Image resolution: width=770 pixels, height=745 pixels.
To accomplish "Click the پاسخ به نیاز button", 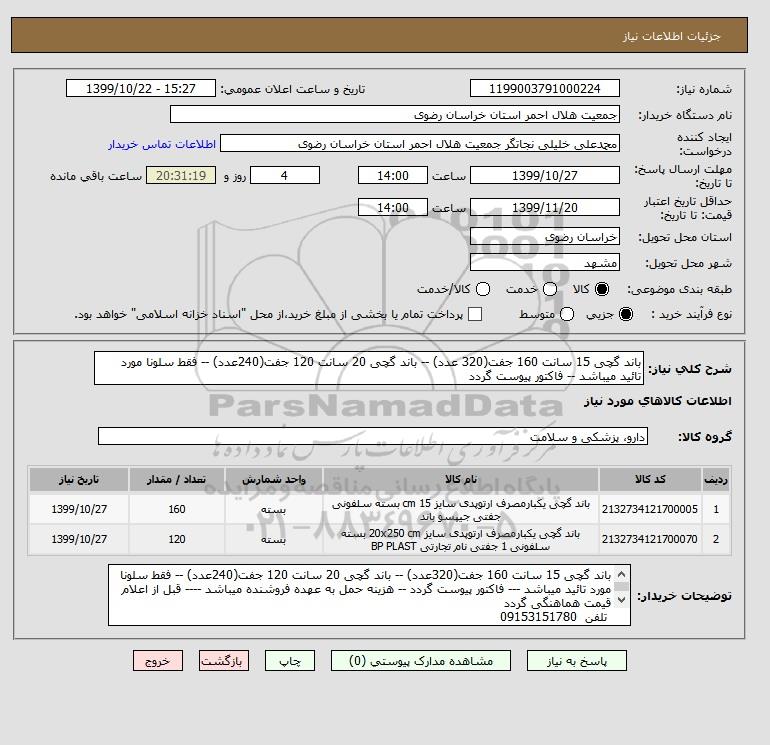I will [577, 661].
